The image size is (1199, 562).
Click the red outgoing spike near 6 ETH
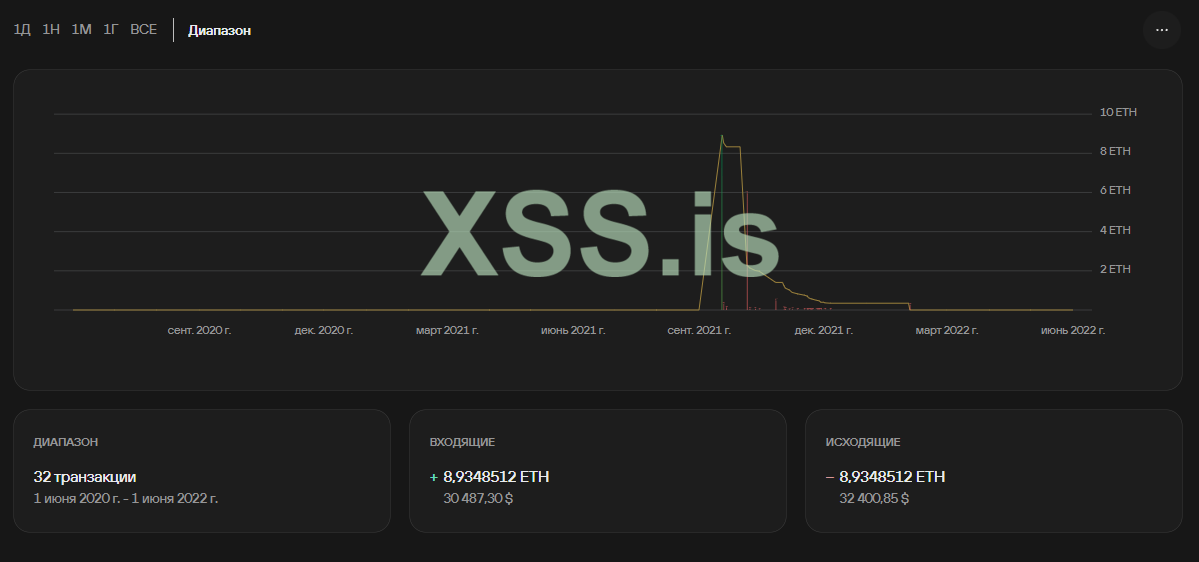(746, 251)
